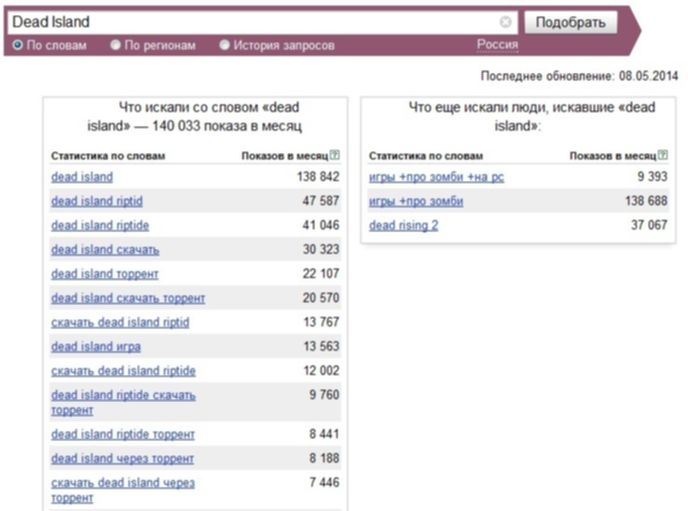Clear the search field with the X icon

click(505, 22)
